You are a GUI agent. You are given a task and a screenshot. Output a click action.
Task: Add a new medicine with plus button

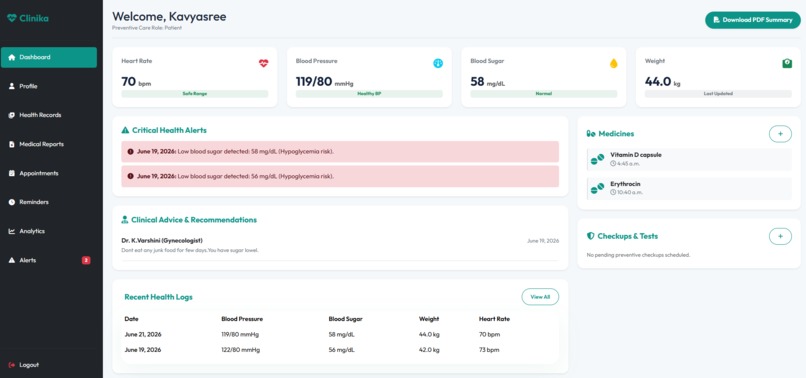(x=780, y=134)
